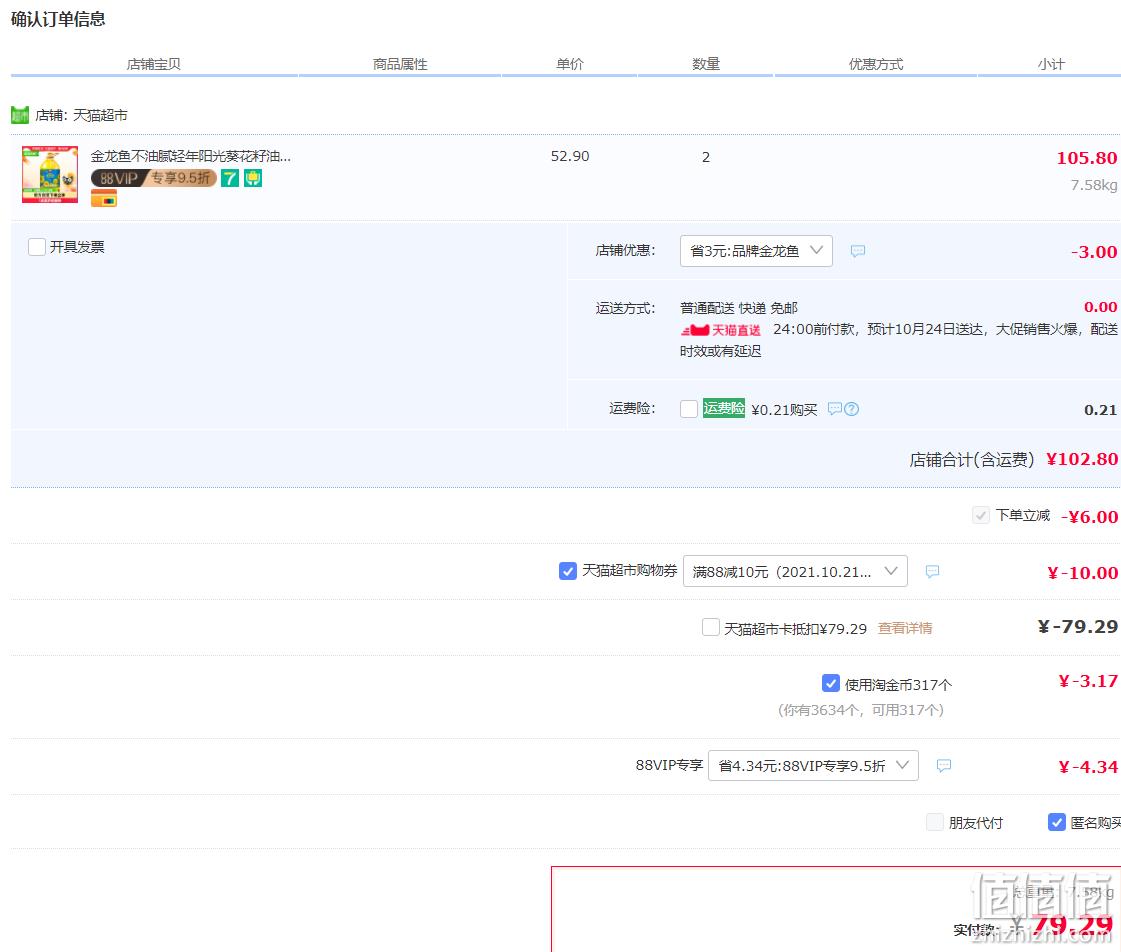Click the ¥-3.17 gold coin deduction
Image resolution: width=1121 pixels, height=952 pixels.
coord(1088,681)
